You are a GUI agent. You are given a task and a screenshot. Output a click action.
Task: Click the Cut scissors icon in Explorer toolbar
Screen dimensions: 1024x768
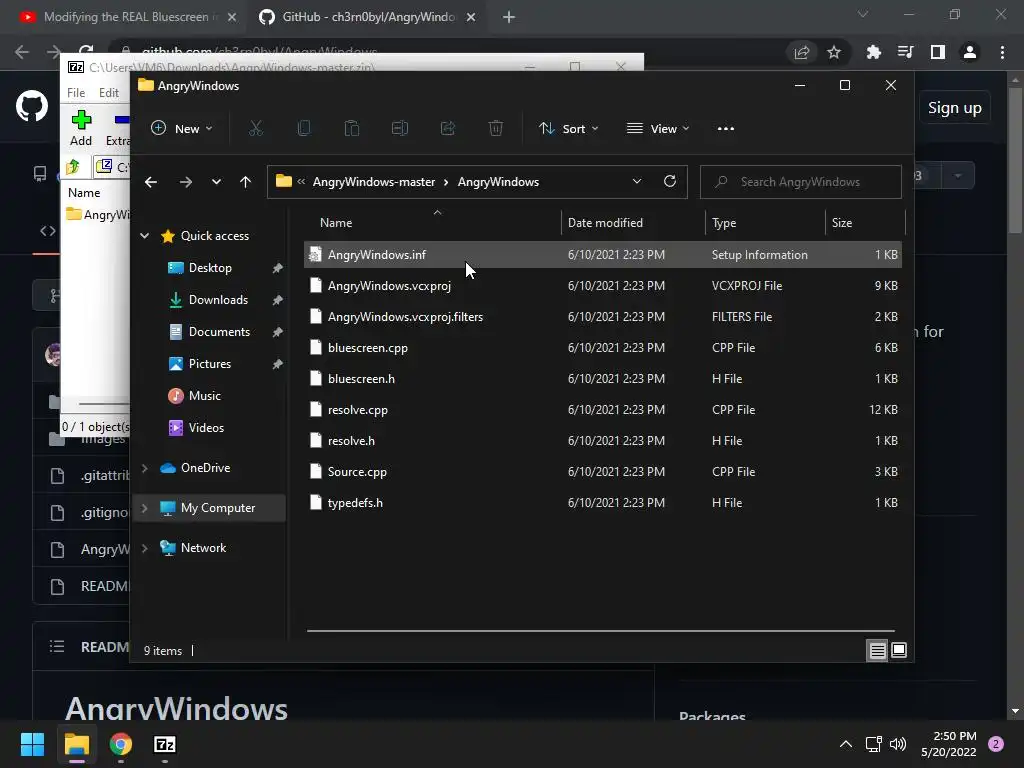[255, 129]
